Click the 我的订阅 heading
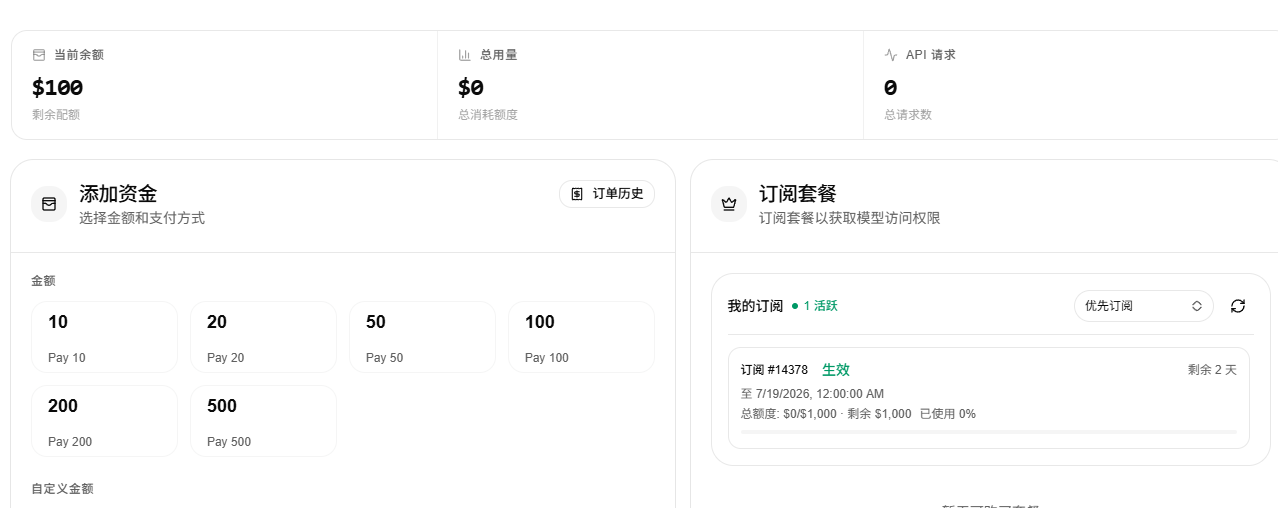1278x508 pixels. [755, 306]
